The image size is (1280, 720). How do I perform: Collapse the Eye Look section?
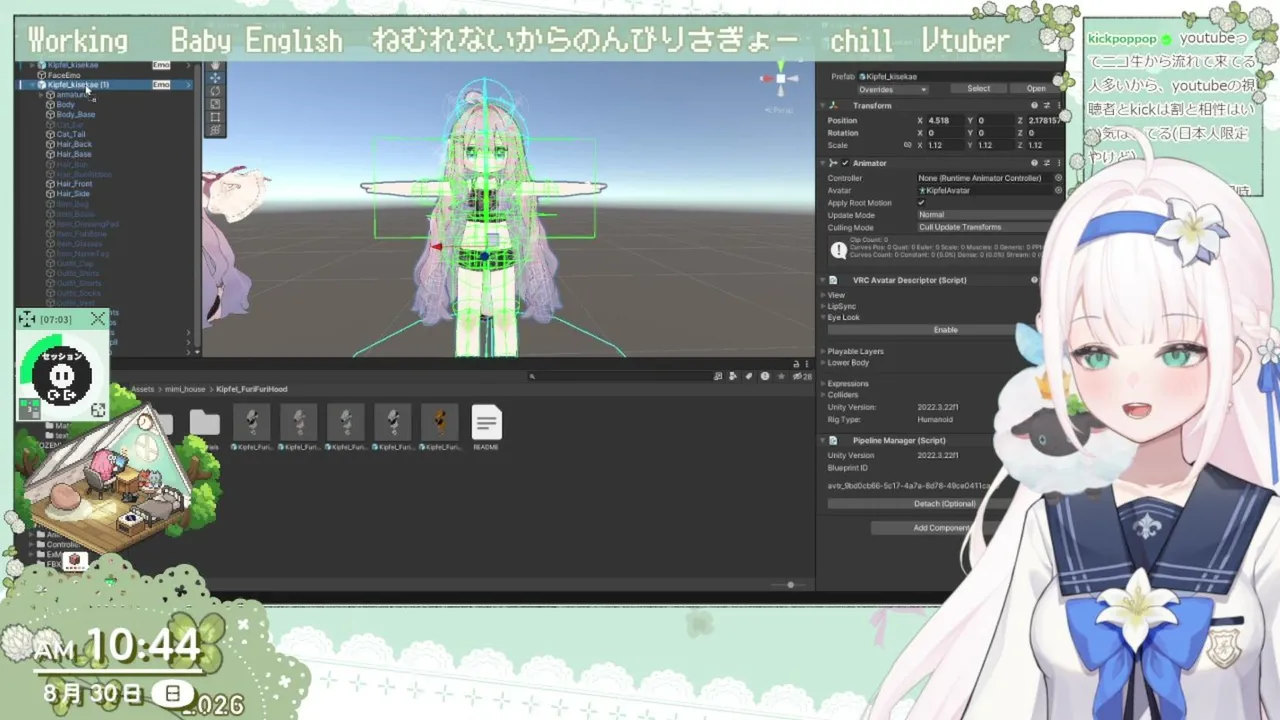823,317
